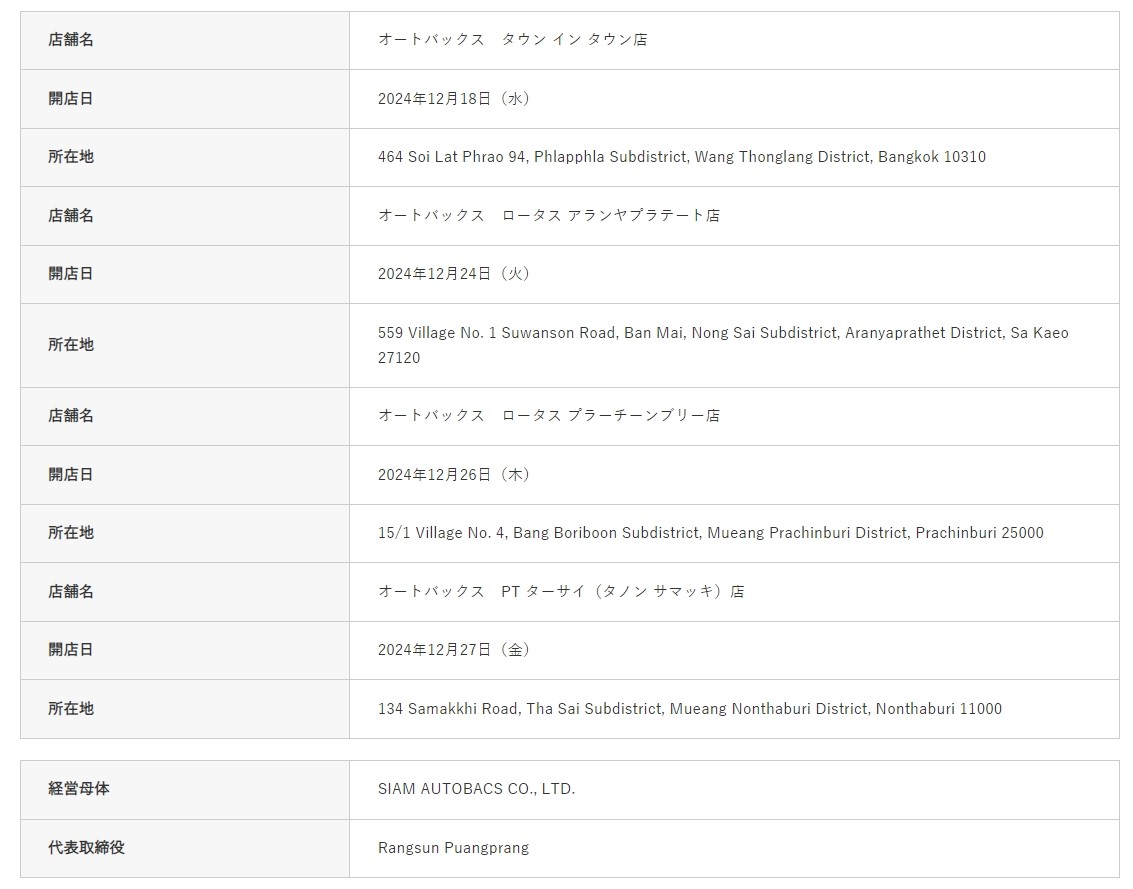This screenshot has height=889, width=1133.
Task: Click the 2024年12月24日（火） opening date
Action: pos(454,273)
